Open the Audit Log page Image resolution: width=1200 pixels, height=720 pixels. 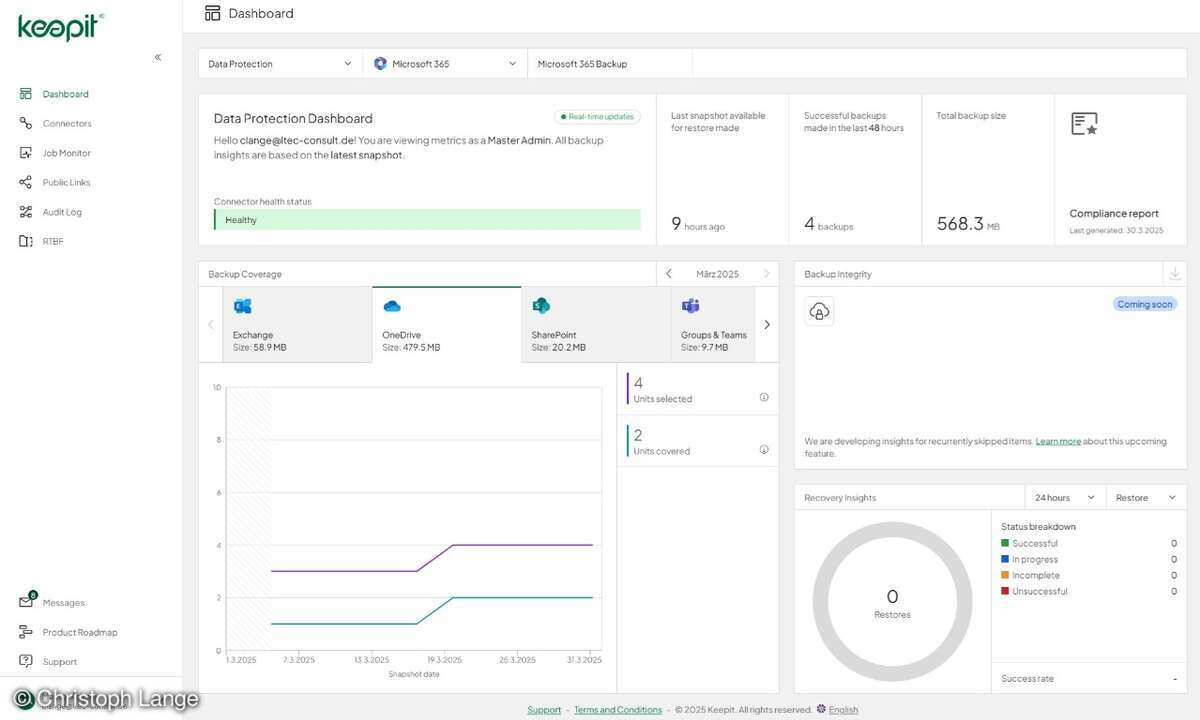(62, 212)
